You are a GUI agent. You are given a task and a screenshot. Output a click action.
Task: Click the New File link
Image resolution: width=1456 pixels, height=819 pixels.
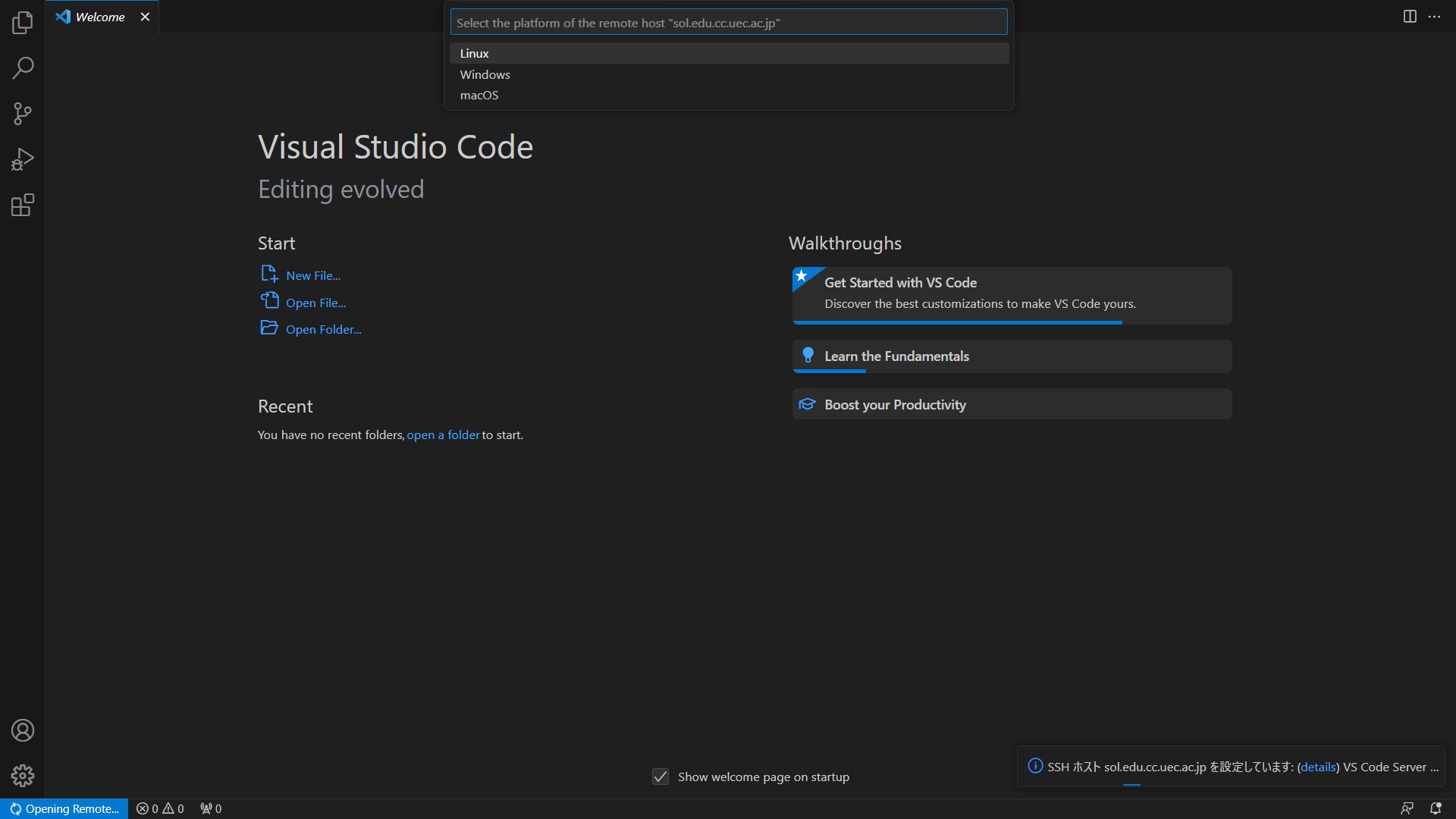(313, 275)
